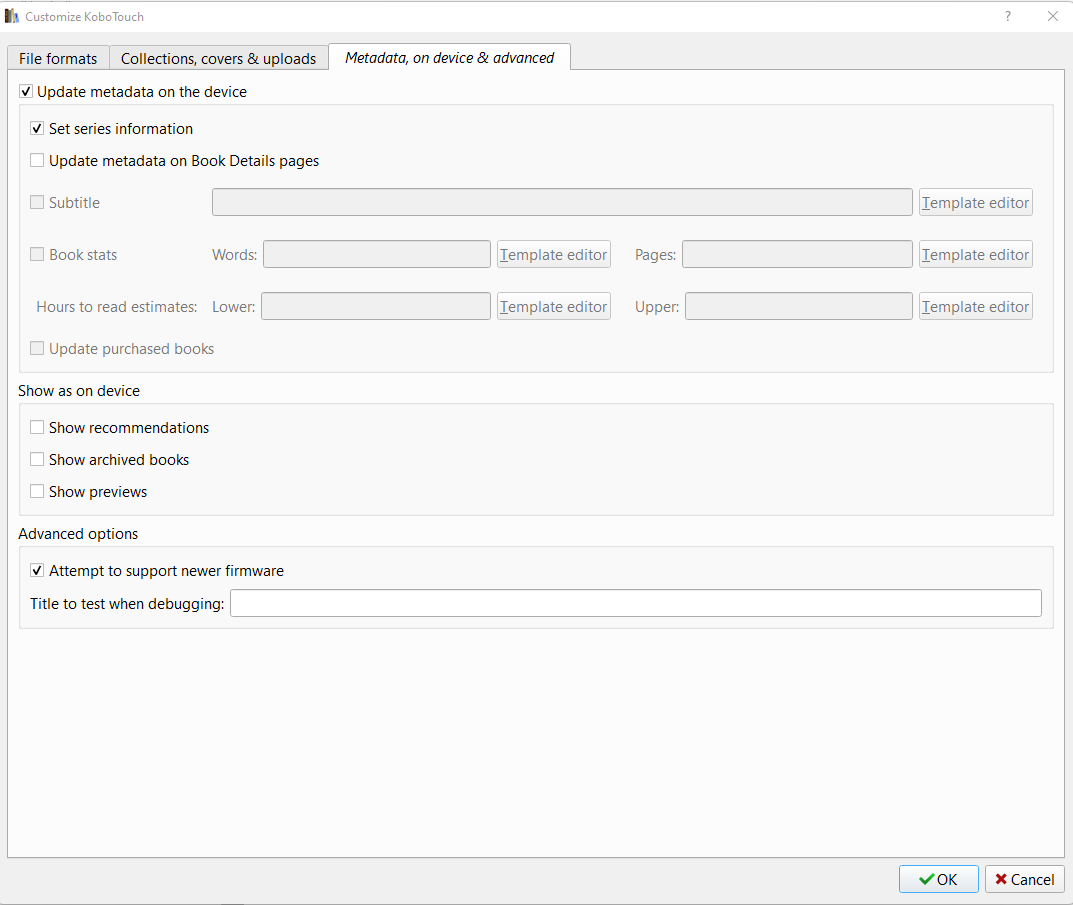
Task: Click the Words template field
Action: point(376,254)
